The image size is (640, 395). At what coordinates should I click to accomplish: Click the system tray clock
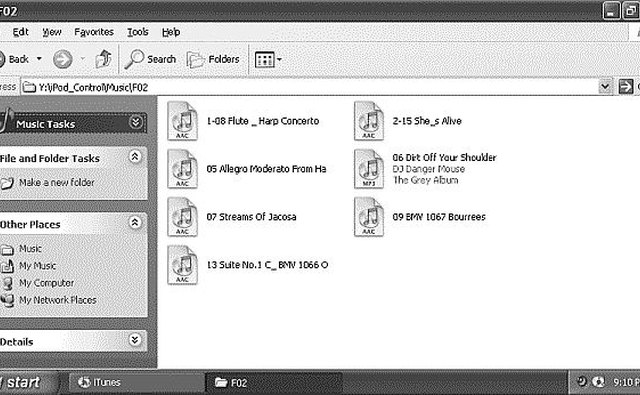pos(626,382)
